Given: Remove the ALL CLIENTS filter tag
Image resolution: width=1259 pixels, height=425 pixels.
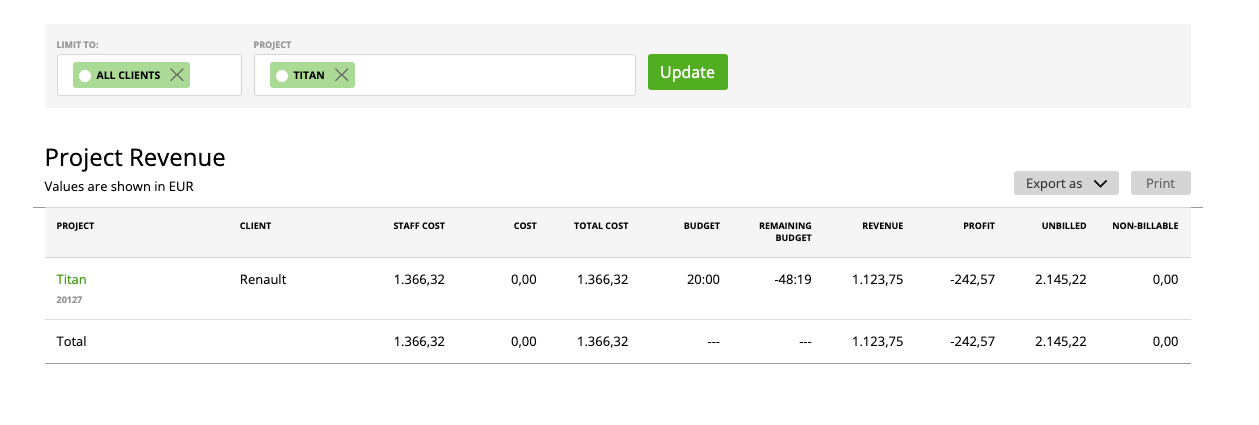Looking at the screenshot, I should pos(177,75).
